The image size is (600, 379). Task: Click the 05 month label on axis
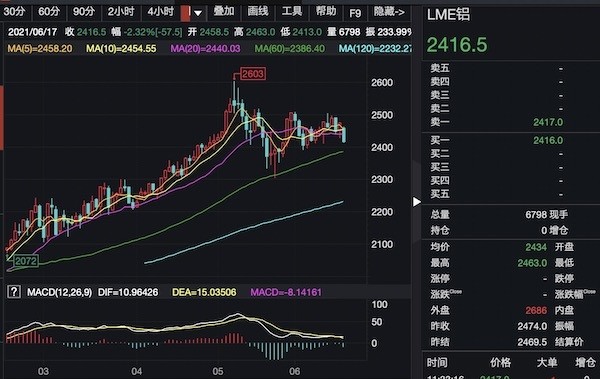(x=218, y=371)
